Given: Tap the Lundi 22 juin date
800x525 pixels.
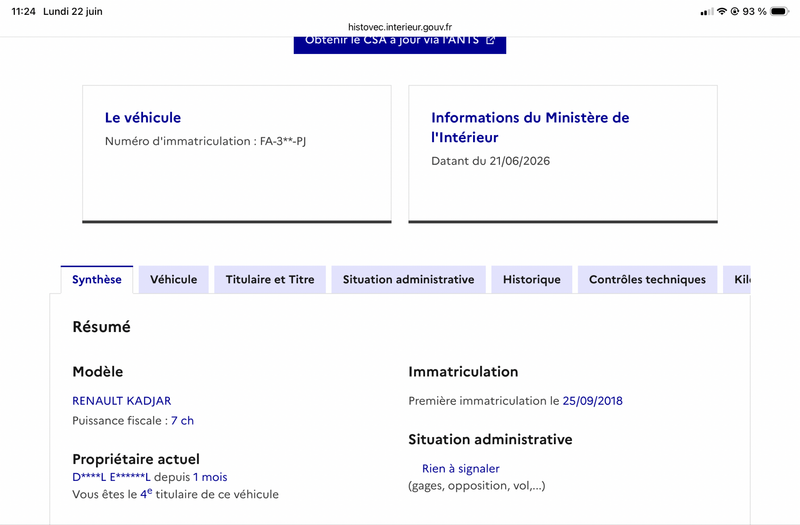Looking at the screenshot, I should coord(72,11).
